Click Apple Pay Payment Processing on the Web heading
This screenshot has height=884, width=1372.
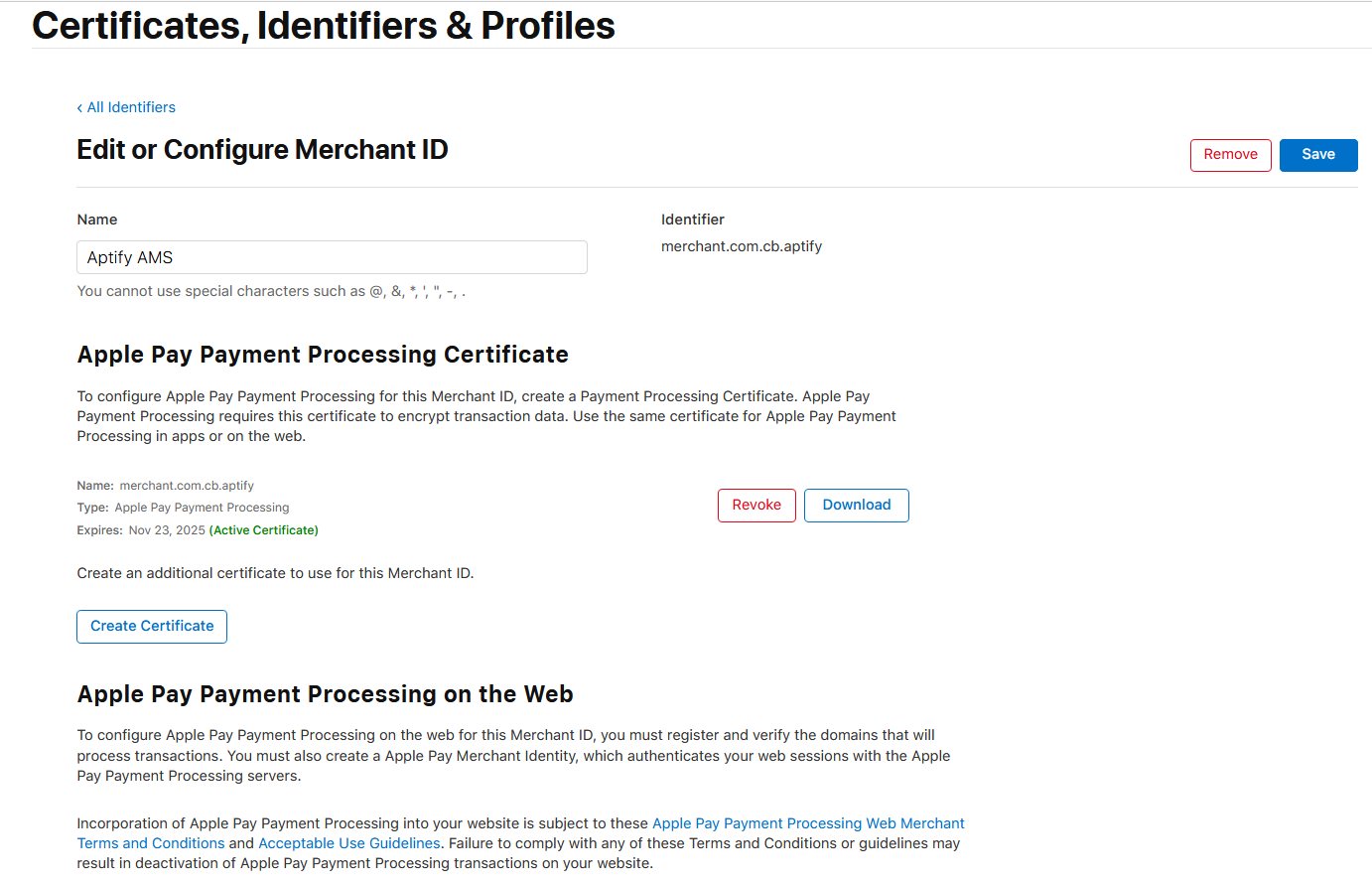pyautogui.click(x=325, y=694)
